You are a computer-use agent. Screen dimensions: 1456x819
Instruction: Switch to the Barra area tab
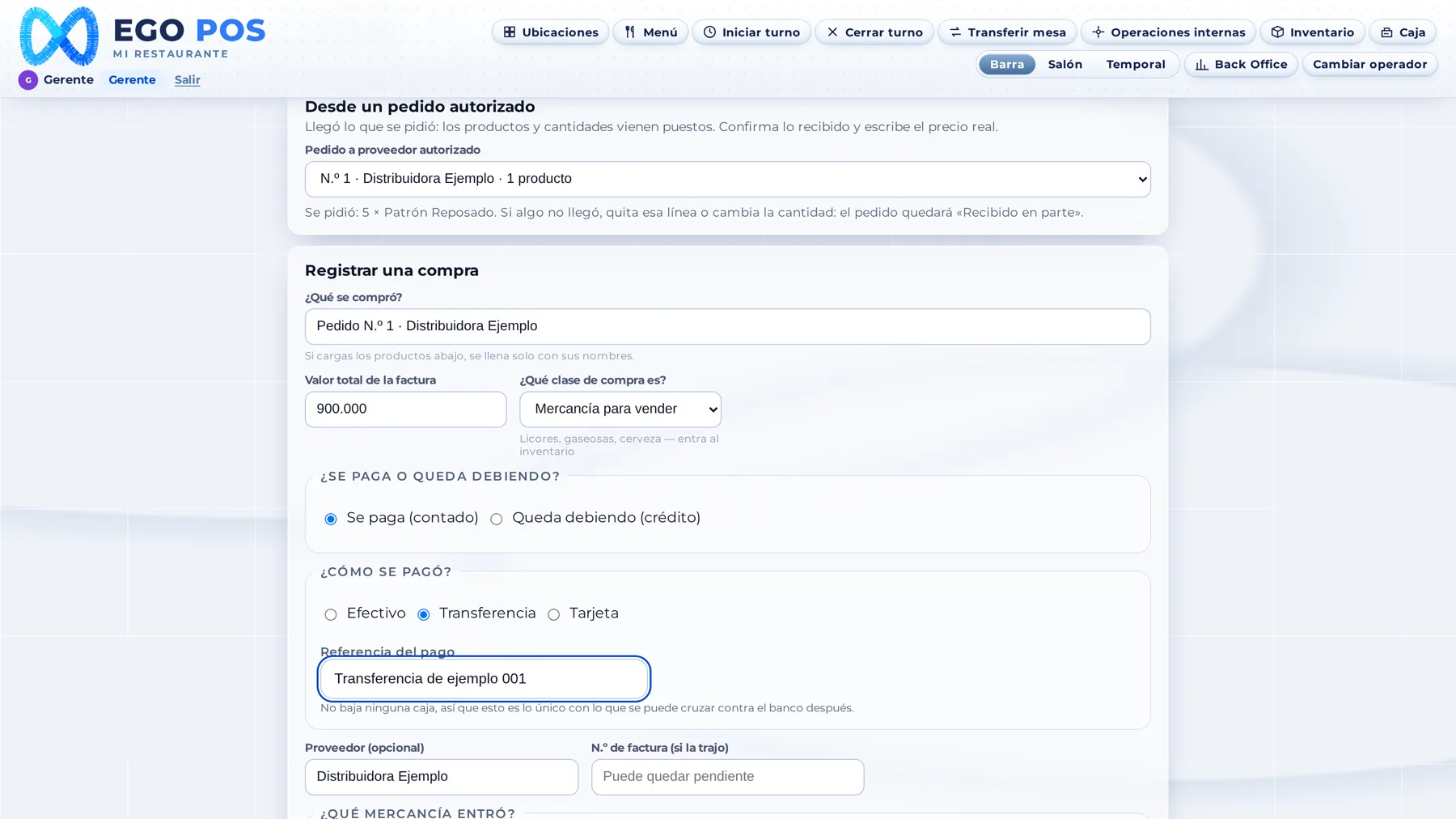pos(1006,65)
